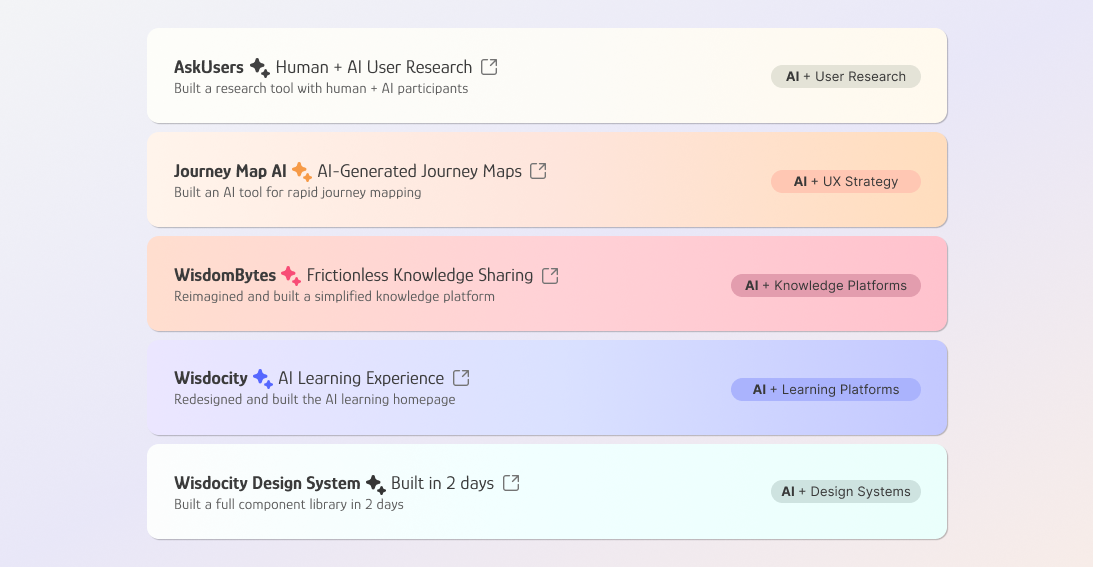The width and height of the screenshot is (1093, 567).
Task: Select the AI + UX Strategy tag
Action: 845,182
